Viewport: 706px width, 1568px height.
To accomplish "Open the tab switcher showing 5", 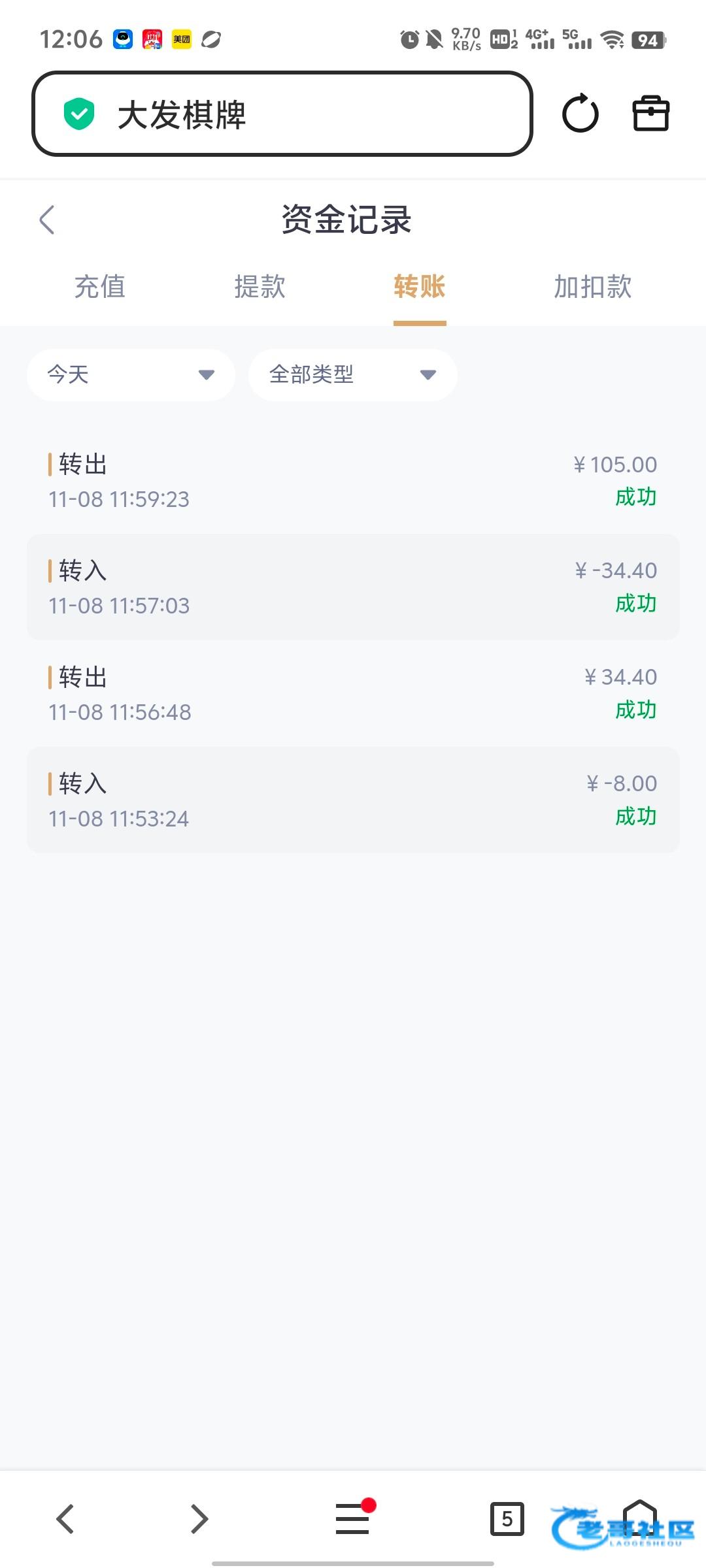I will [507, 1518].
